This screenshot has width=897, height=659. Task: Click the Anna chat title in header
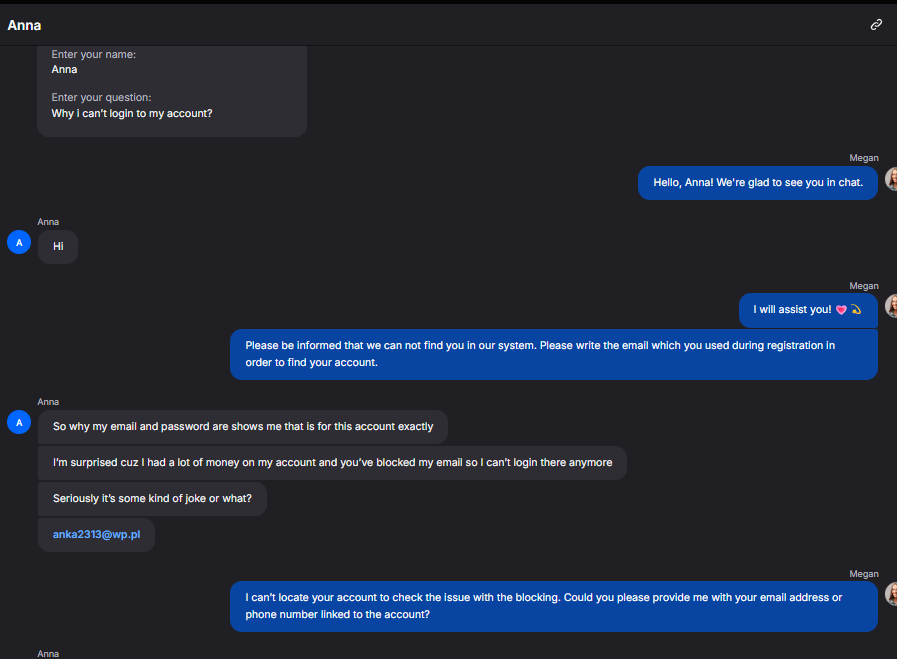[x=24, y=25]
